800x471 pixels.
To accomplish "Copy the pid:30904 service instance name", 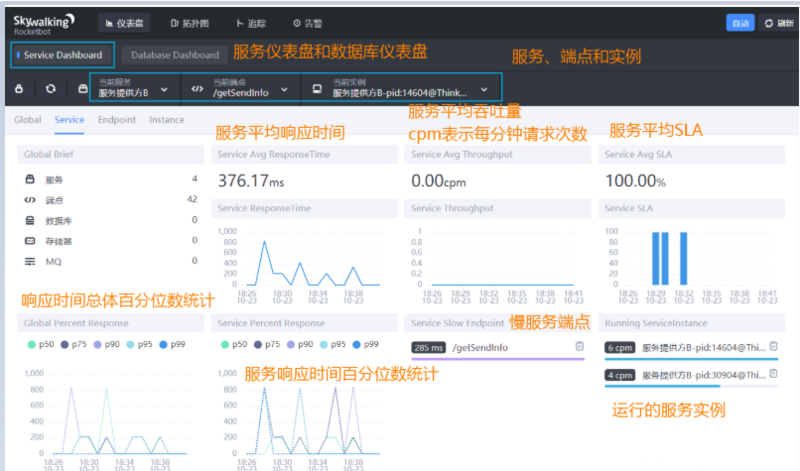I will pyautogui.click(x=772, y=375).
